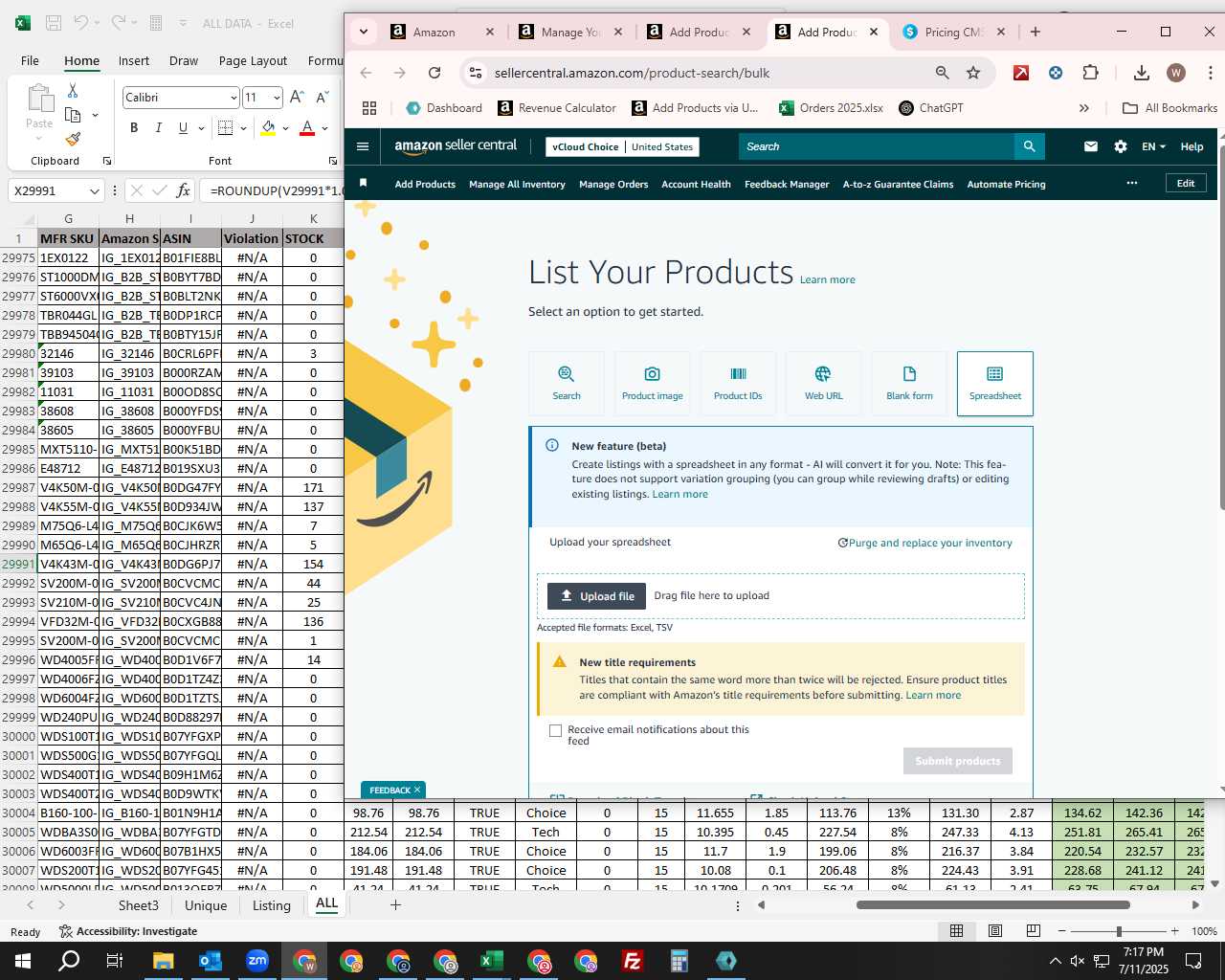This screenshot has width=1225, height=980.
Task: Choose the Product image listing option
Action: (653, 383)
